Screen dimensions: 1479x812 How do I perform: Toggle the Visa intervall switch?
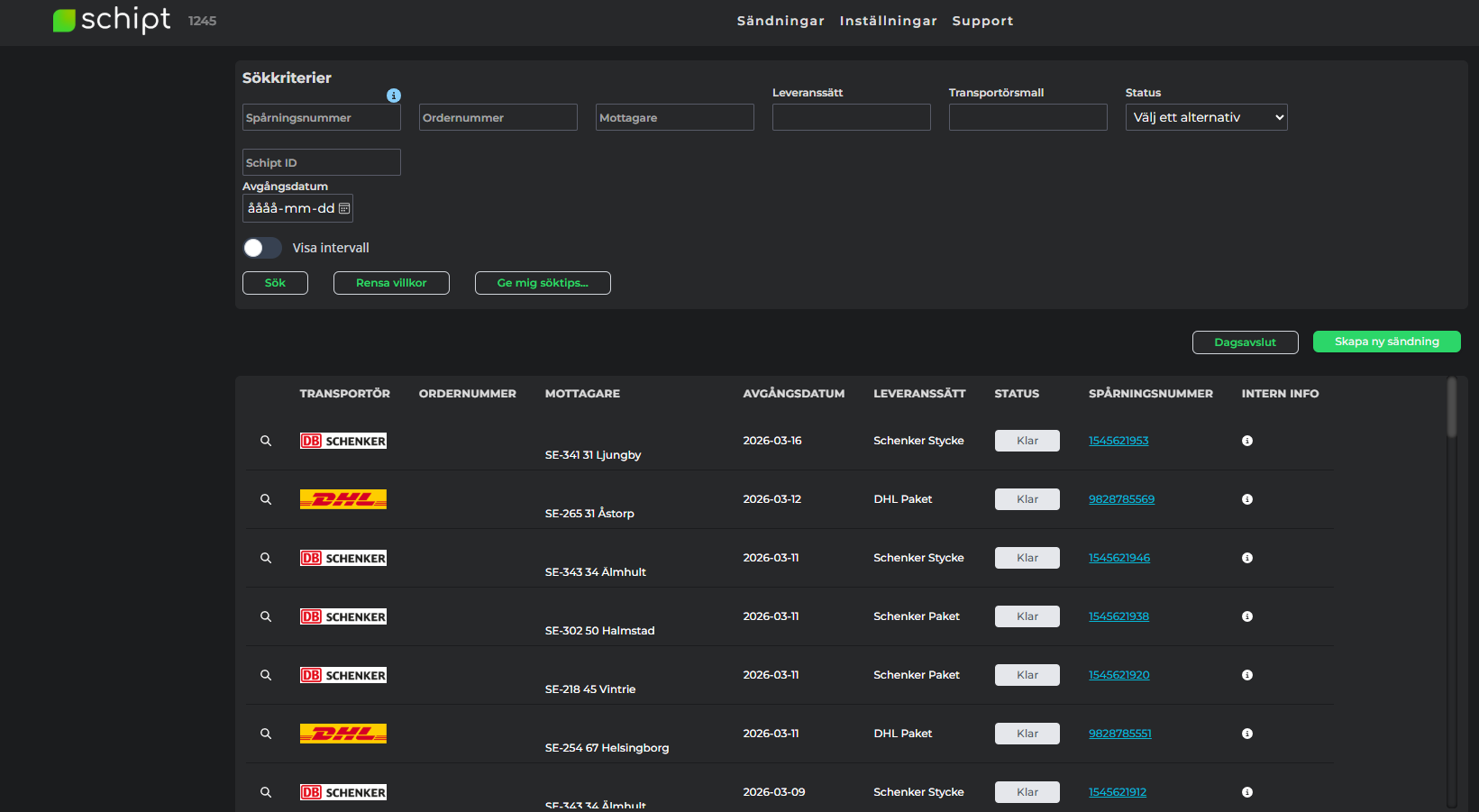click(262, 248)
